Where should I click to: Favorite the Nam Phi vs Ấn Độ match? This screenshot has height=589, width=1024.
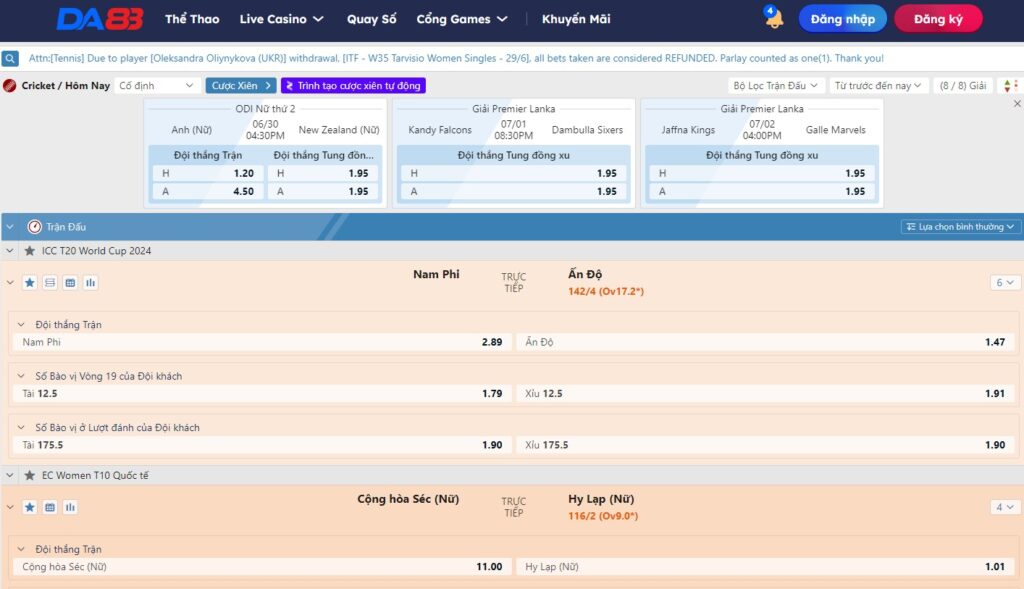coord(29,283)
